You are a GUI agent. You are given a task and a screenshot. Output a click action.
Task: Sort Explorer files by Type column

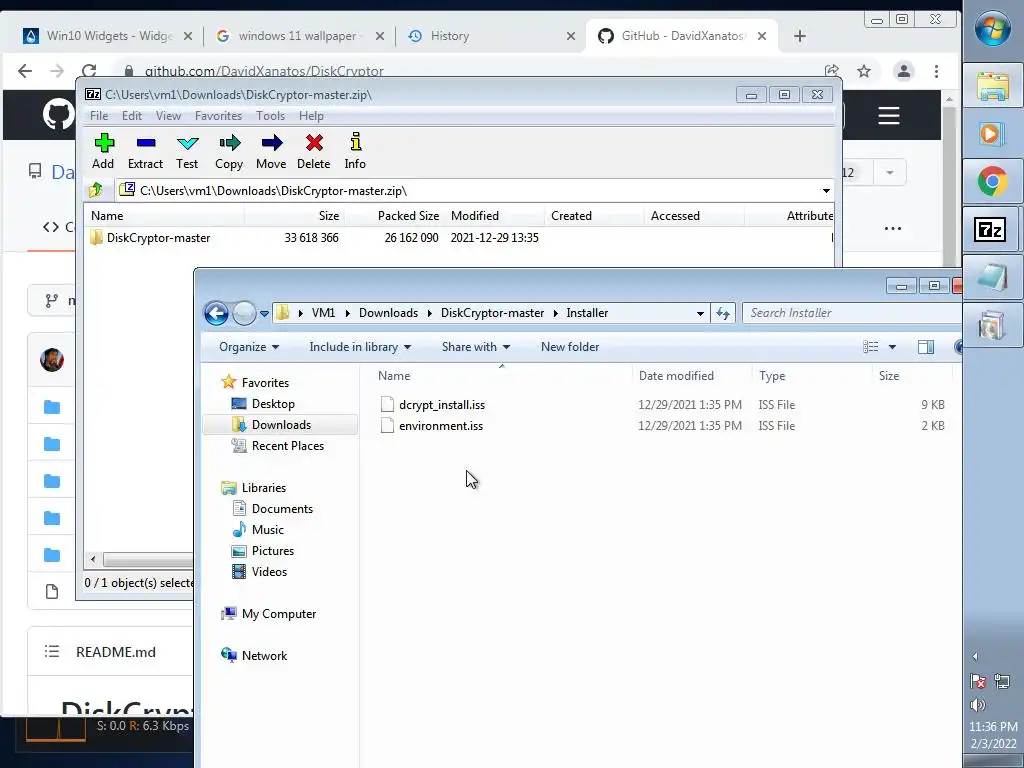point(772,376)
